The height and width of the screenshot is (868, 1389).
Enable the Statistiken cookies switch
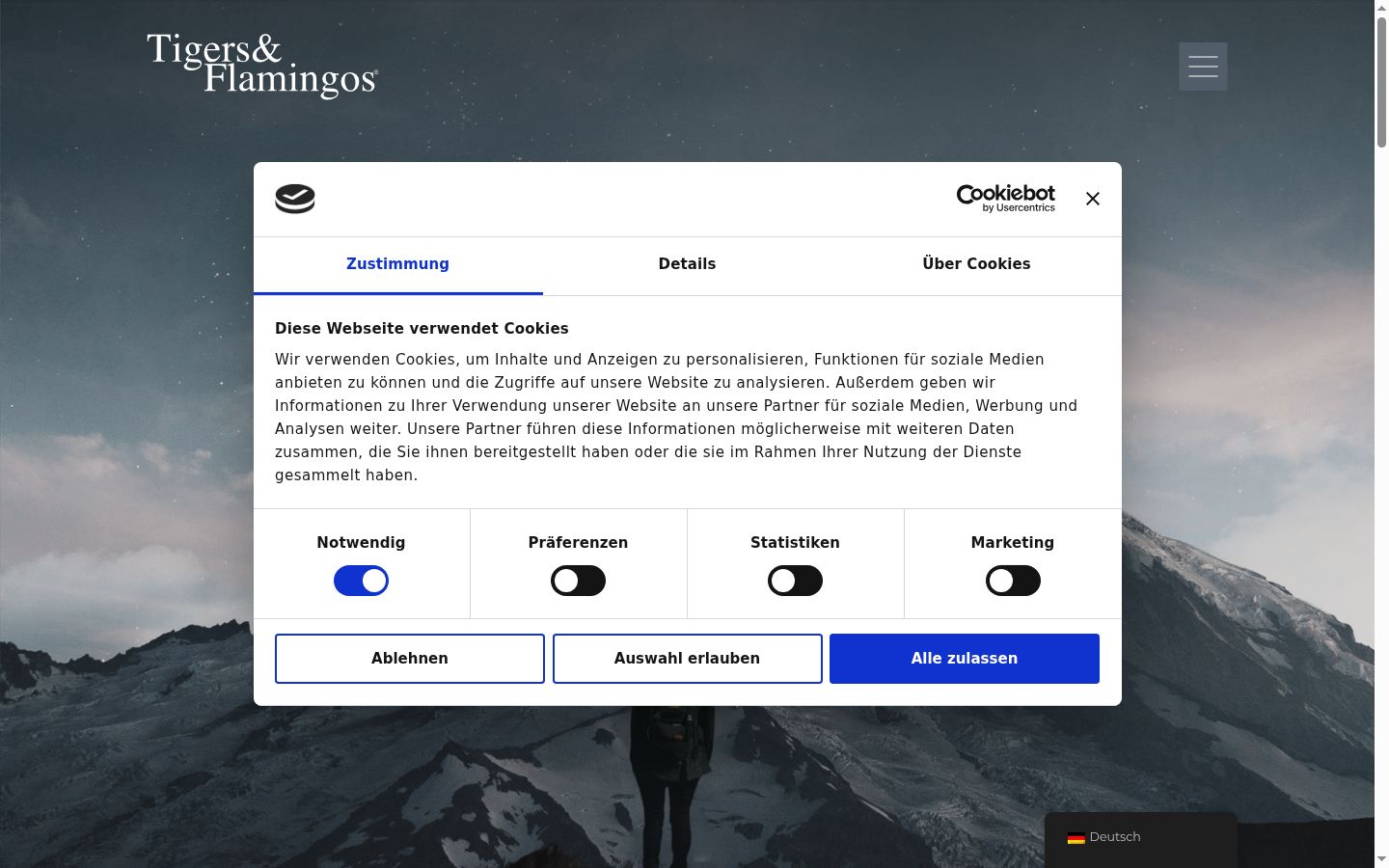(x=796, y=581)
